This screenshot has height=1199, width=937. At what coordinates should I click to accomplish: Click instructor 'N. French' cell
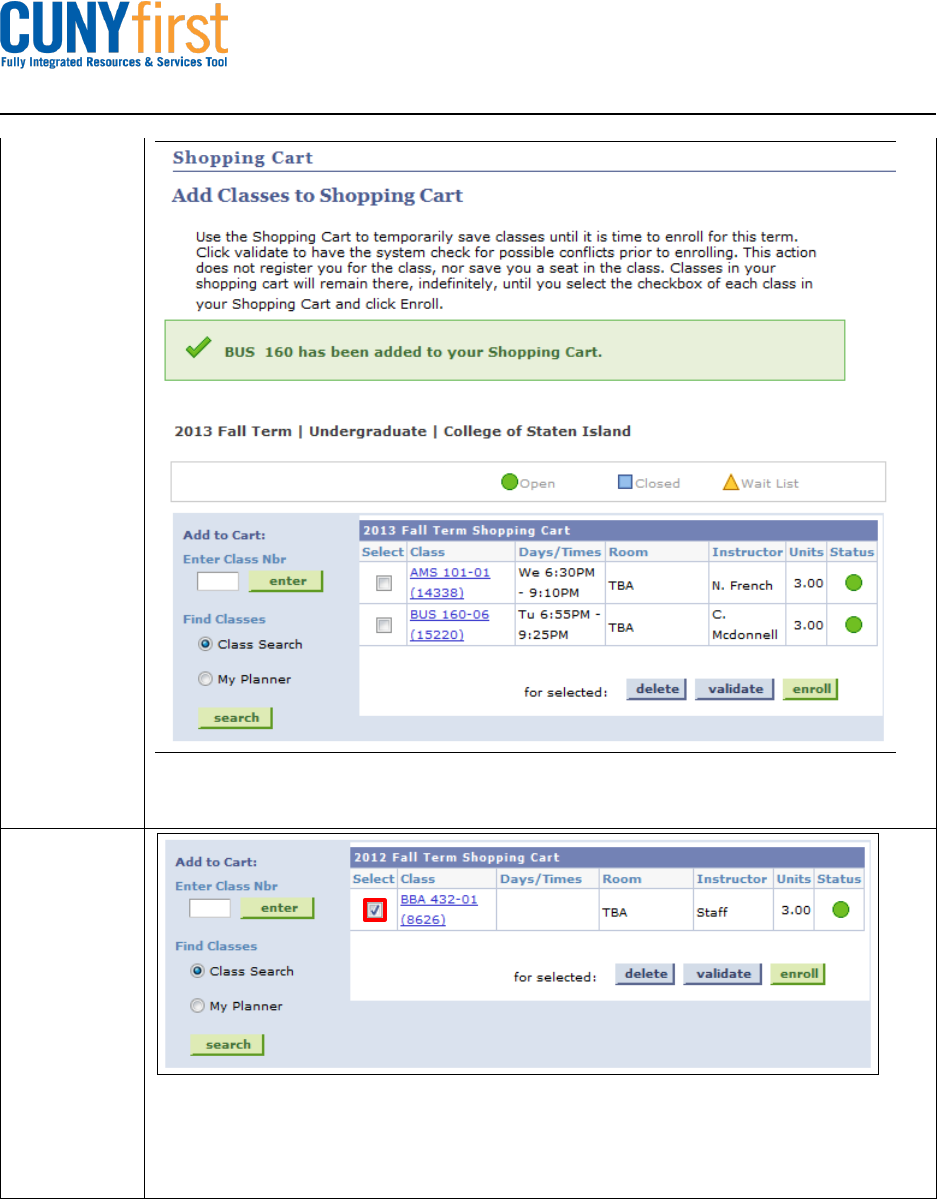click(747, 583)
